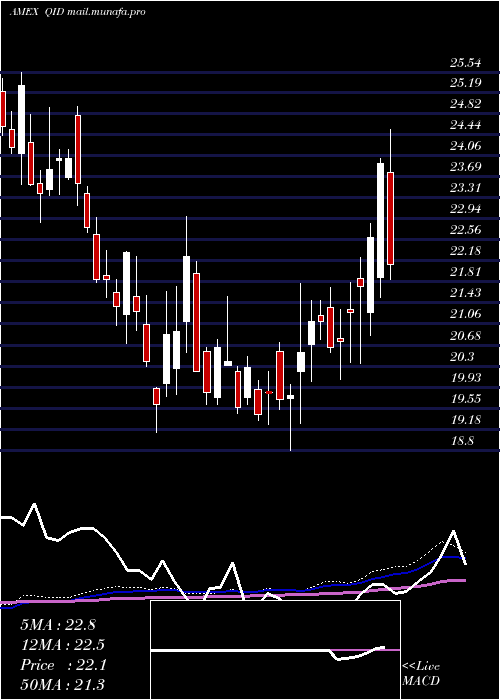Screen dimensions: 500x700
Task: Click the 21.06 price axis label
Action: (465, 314)
